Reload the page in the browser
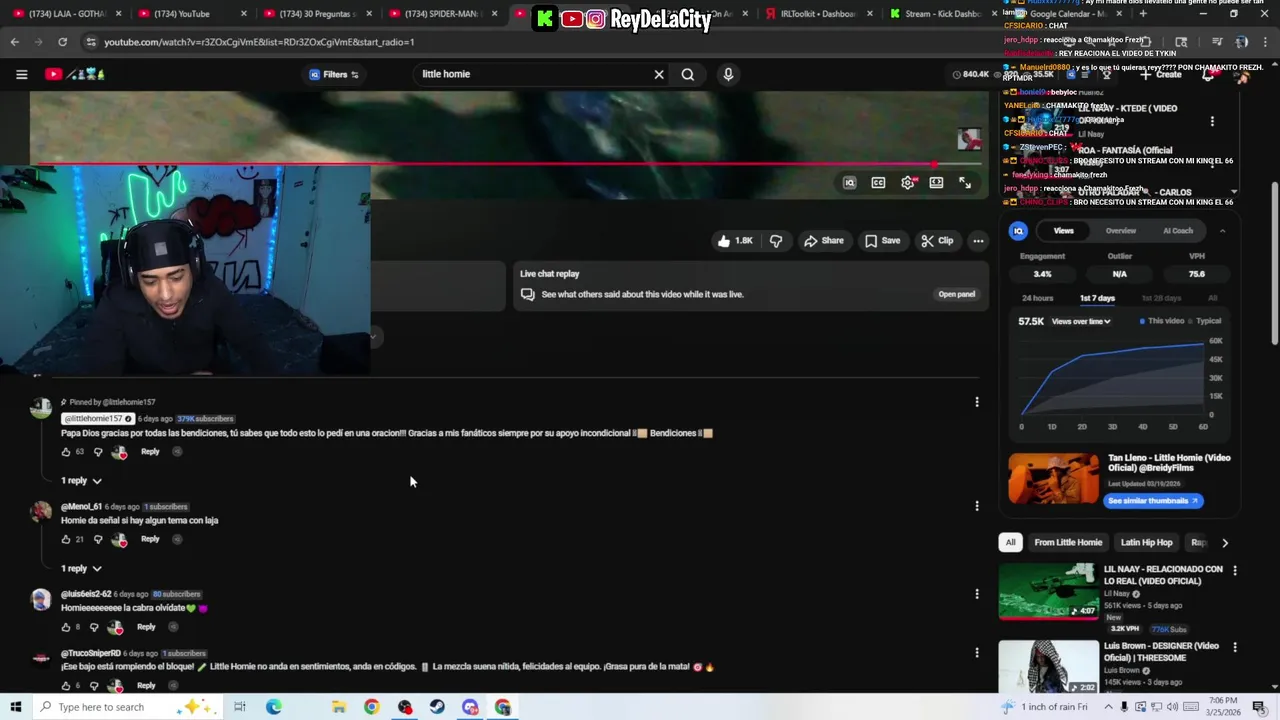Screen dimensions: 1280x720 [62, 42]
